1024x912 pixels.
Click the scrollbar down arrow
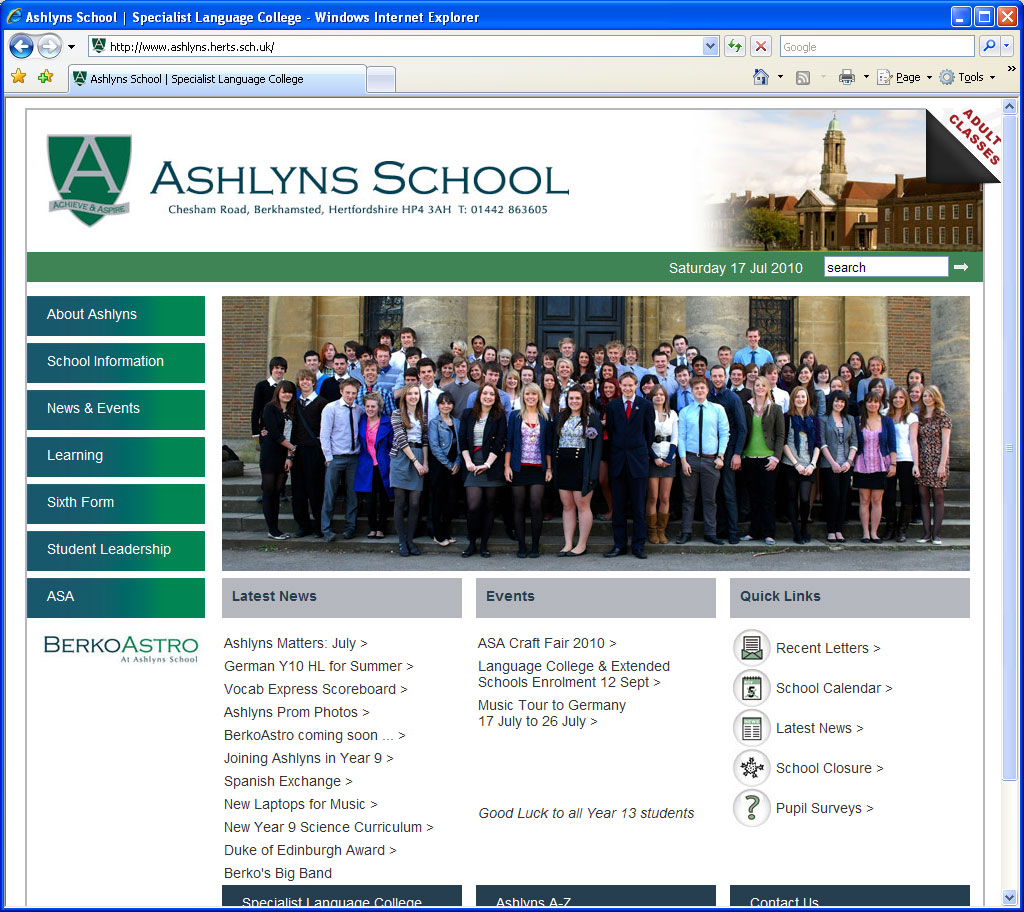coord(1009,898)
